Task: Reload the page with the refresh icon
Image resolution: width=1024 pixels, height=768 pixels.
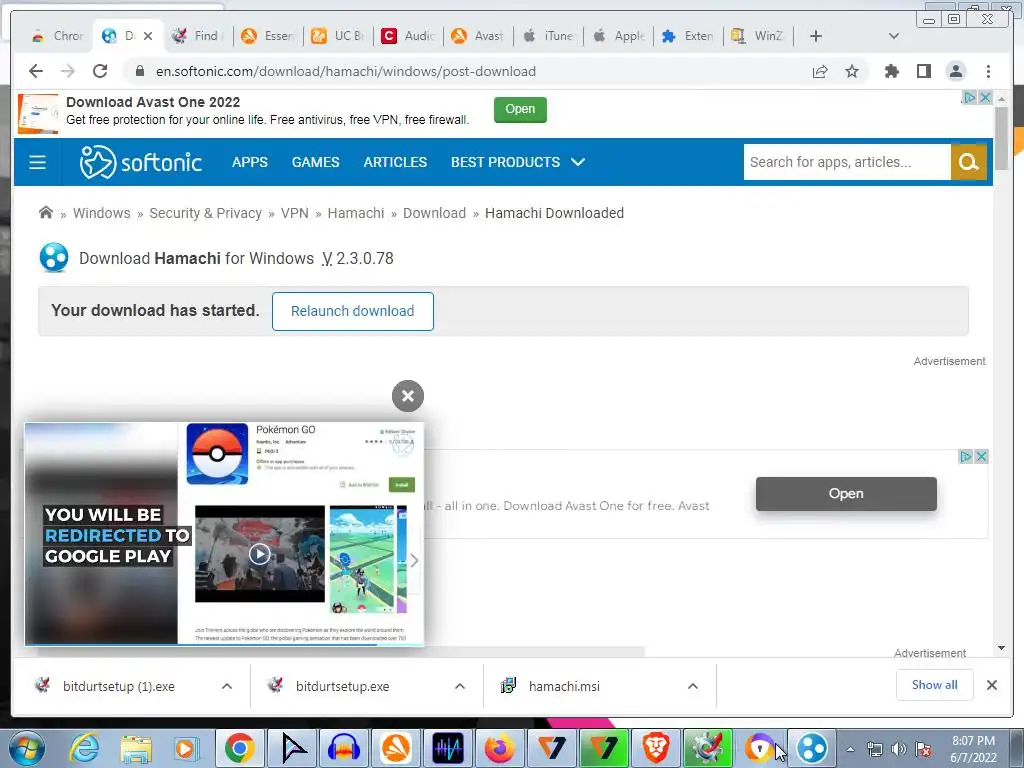Action: (100, 71)
